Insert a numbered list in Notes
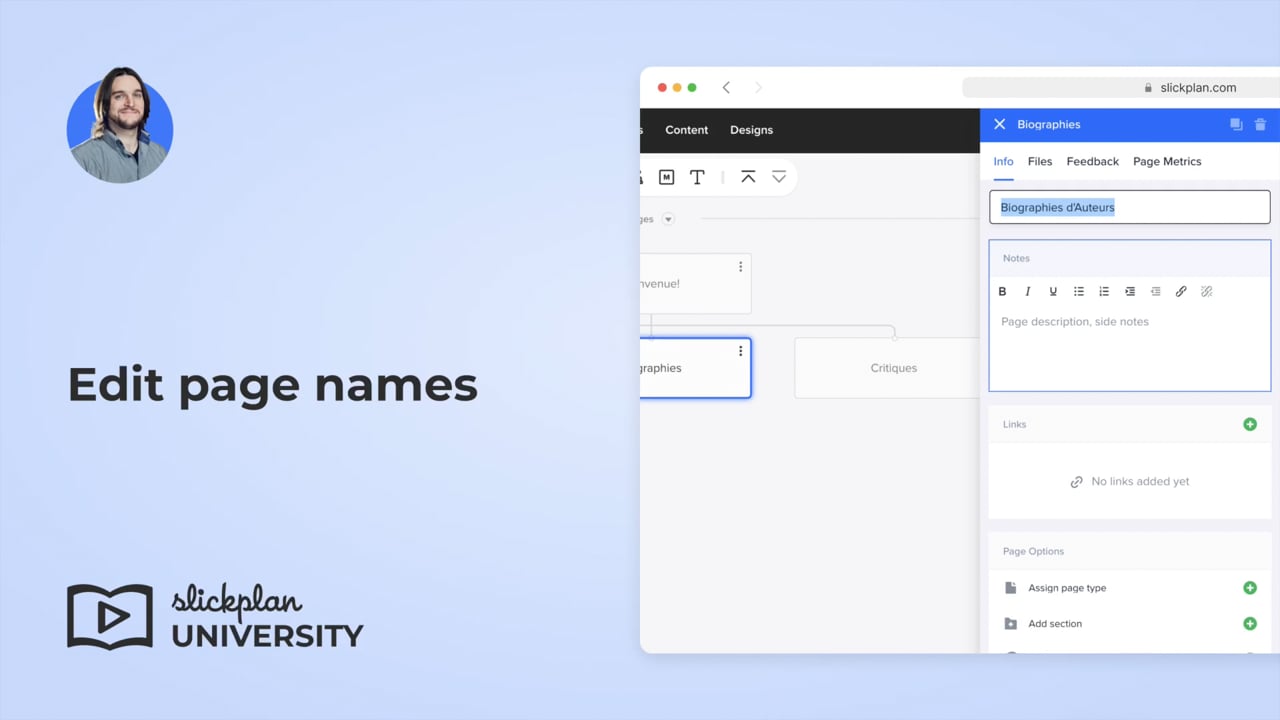Viewport: 1280px width, 720px height. 1104,291
